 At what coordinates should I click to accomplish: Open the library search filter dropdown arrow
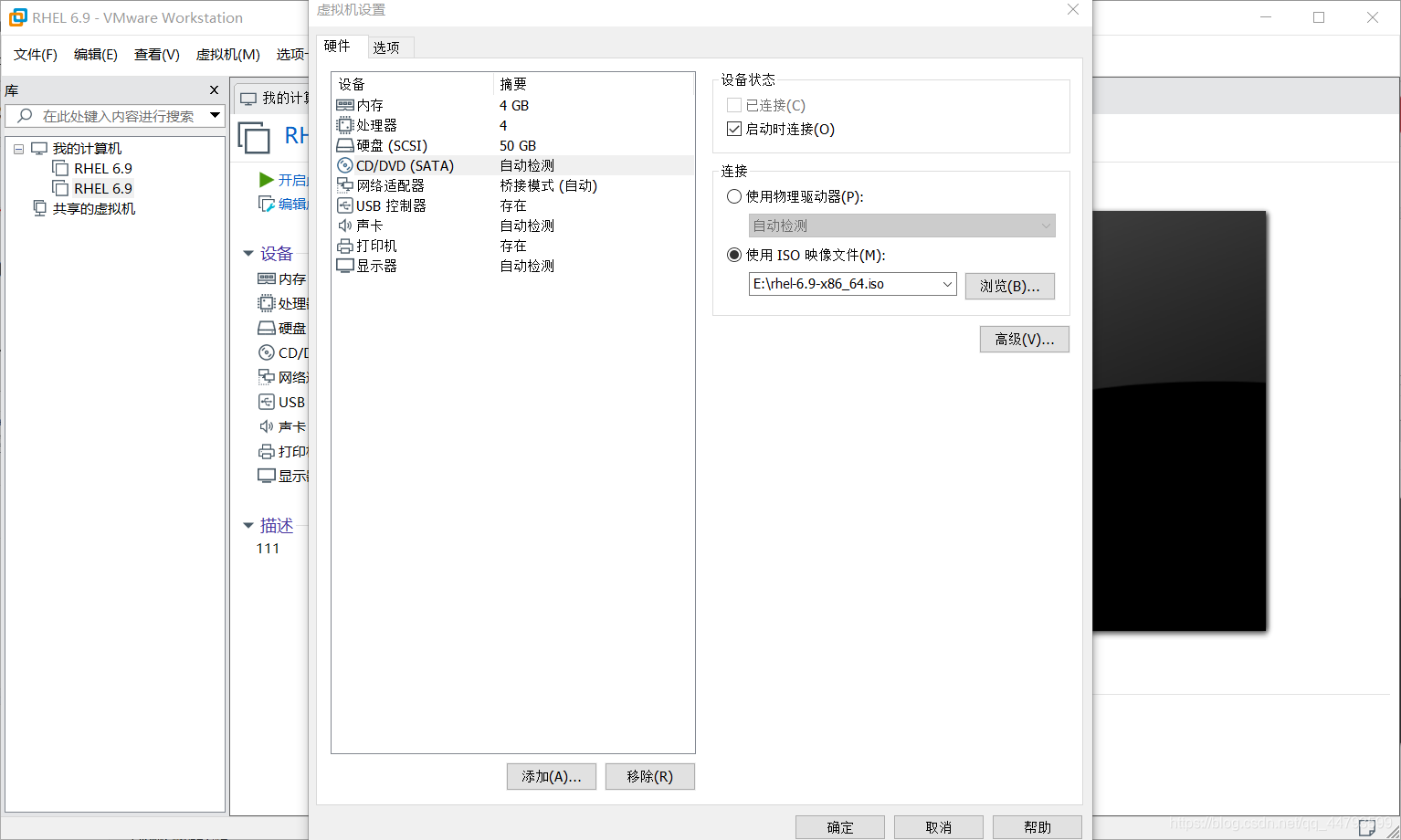click(x=216, y=116)
